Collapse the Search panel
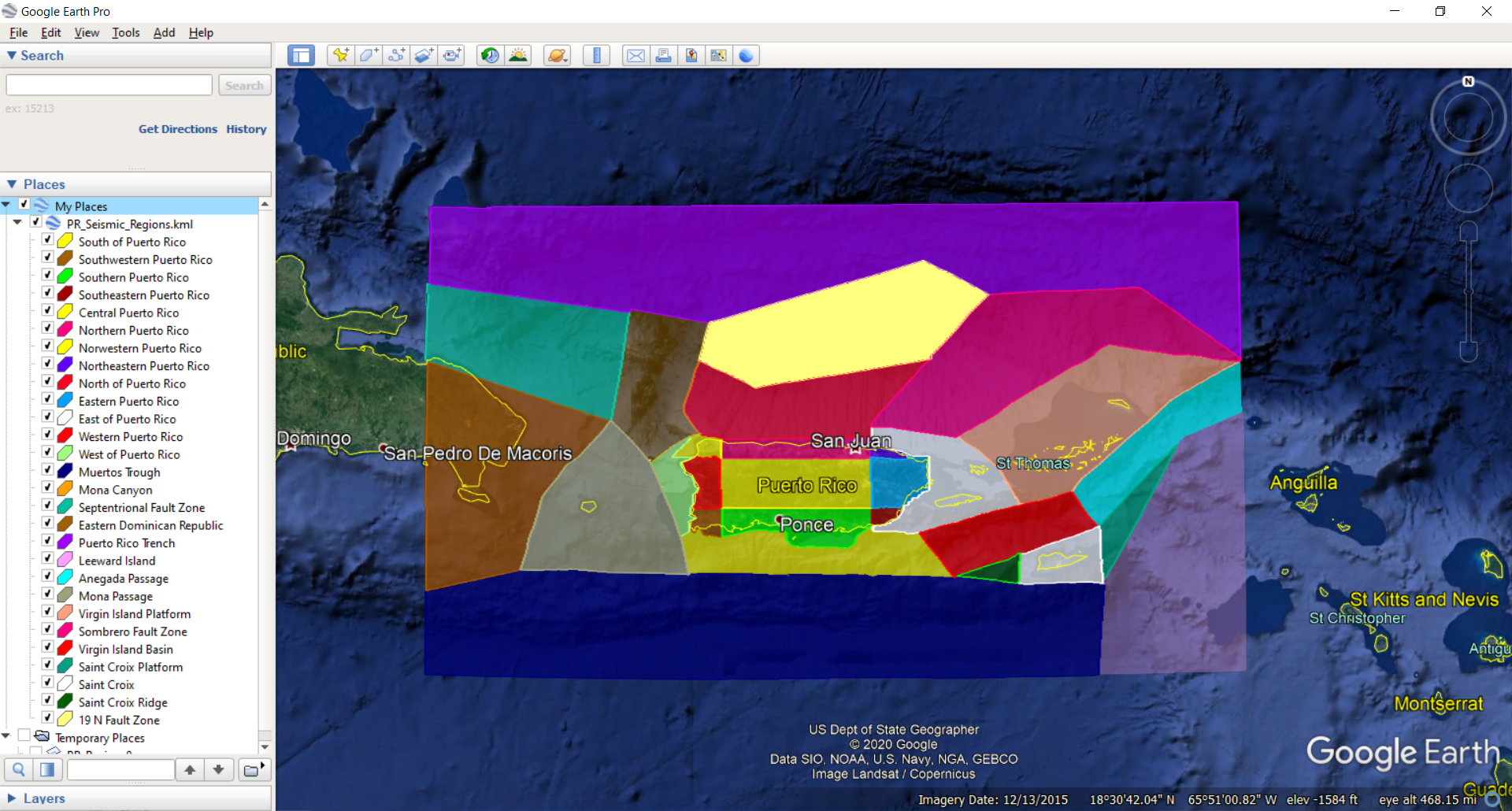Viewport: 1512px width, 811px height. tap(11, 55)
